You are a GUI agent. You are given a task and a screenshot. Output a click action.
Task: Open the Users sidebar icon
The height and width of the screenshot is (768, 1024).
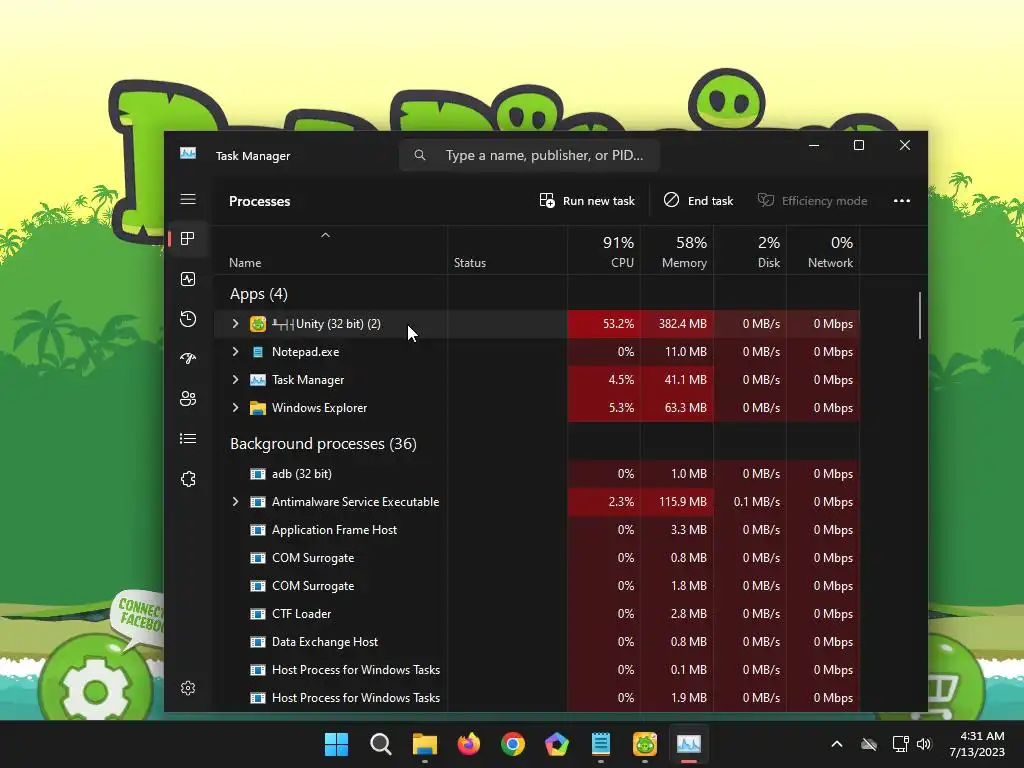click(x=188, y=399)
